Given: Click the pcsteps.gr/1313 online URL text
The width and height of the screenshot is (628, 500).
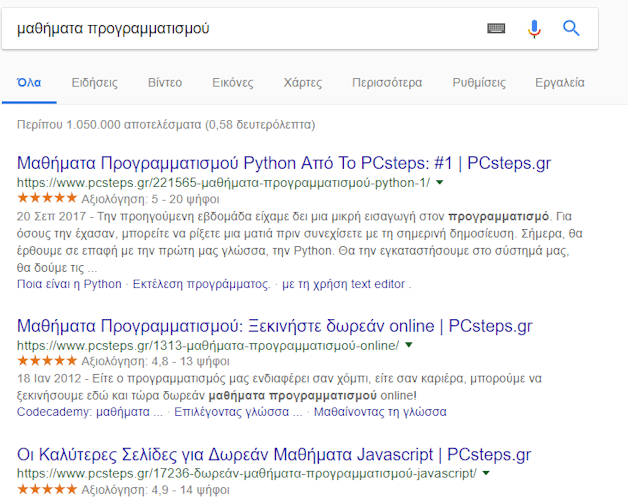Looking at the screenshot, I should pyautogui.click(x=208, y=345).
